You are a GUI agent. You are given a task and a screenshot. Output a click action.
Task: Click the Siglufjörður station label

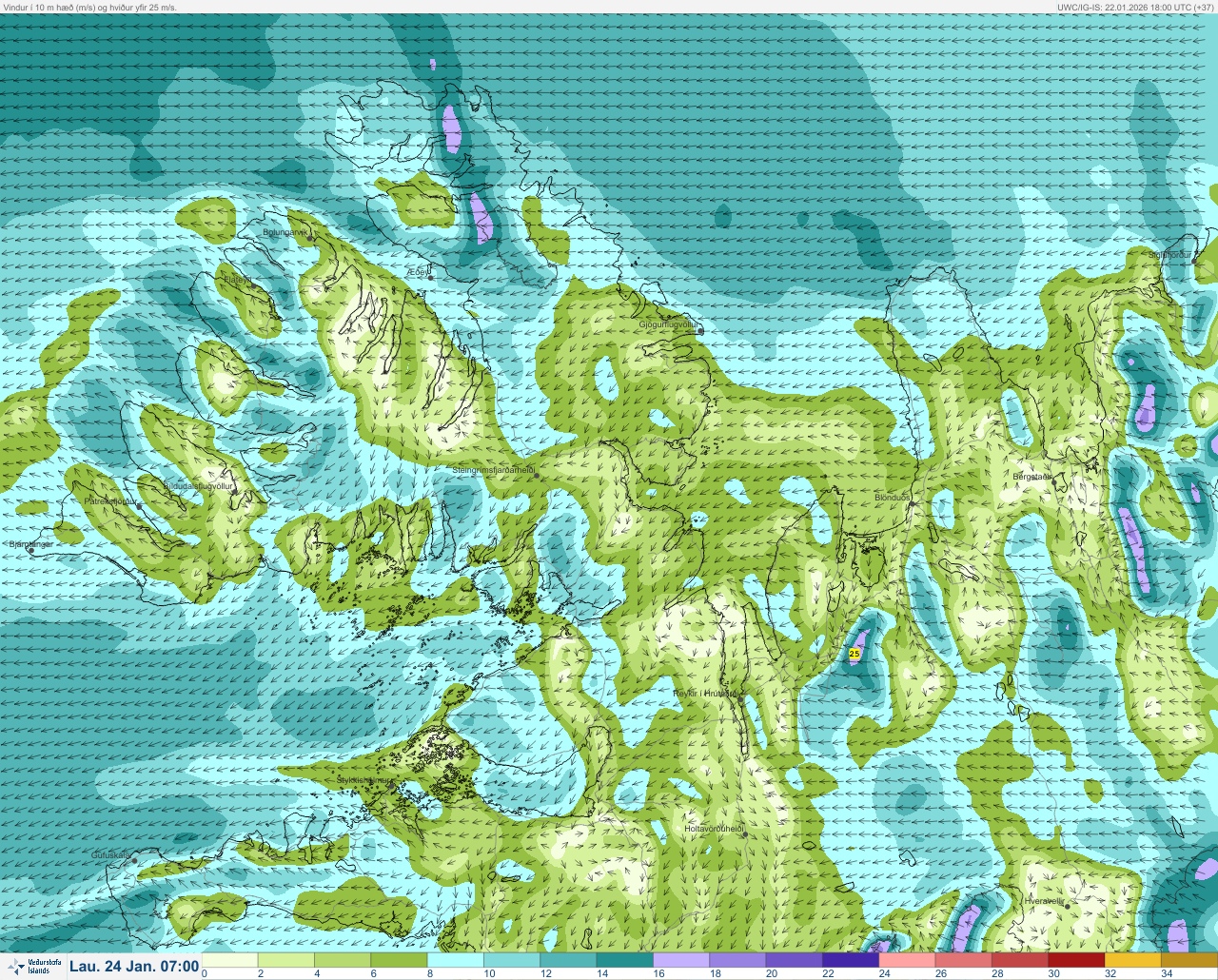[x=1169, y=255]
